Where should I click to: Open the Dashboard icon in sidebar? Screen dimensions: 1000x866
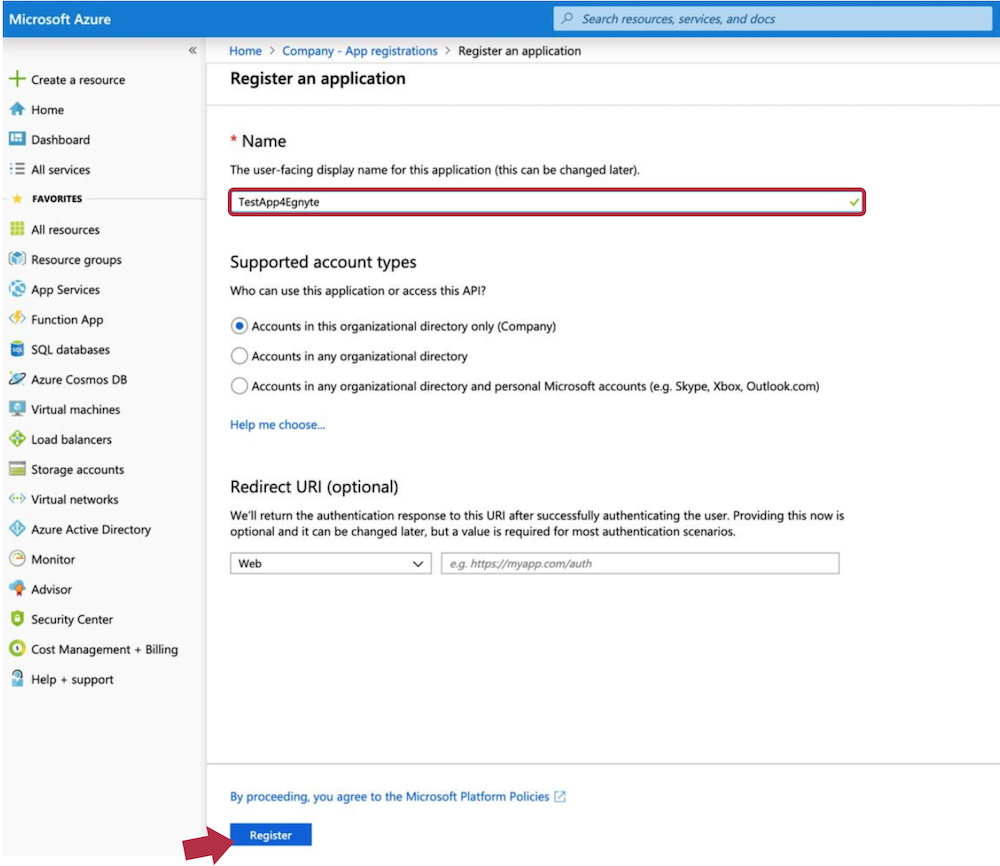tap(17, 139)
